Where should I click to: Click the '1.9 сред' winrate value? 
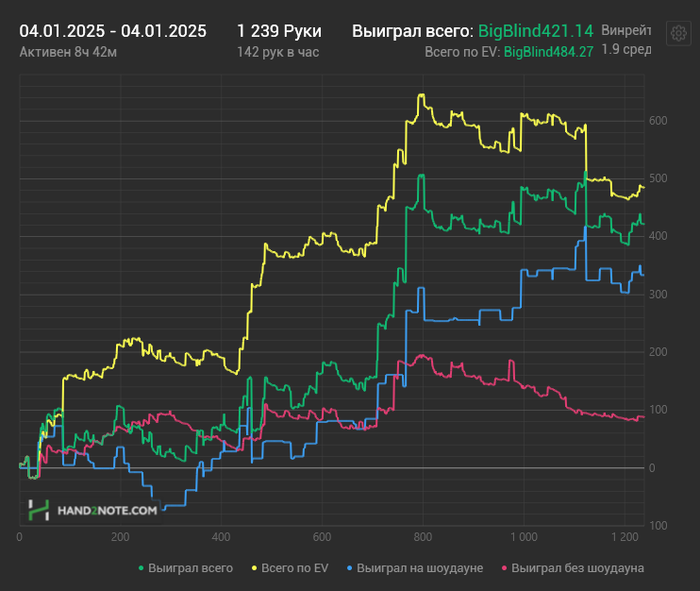(x=626, y=50)
